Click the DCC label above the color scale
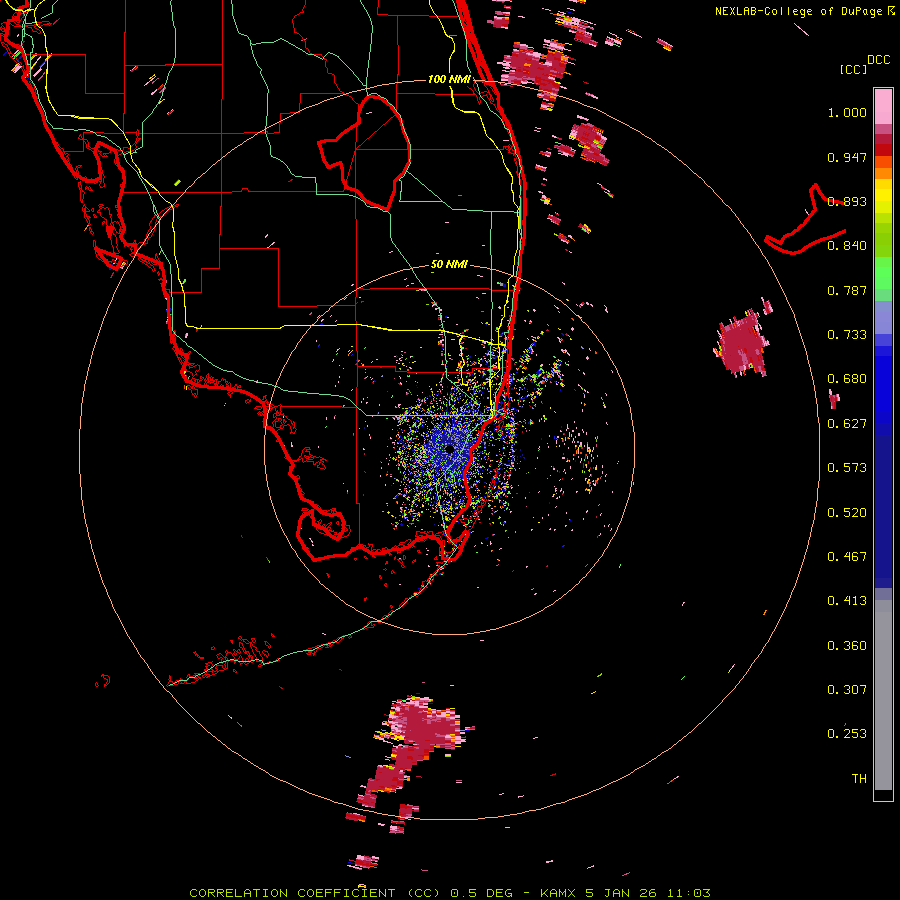This screenshot has width=900, height=900. (878, 60)
